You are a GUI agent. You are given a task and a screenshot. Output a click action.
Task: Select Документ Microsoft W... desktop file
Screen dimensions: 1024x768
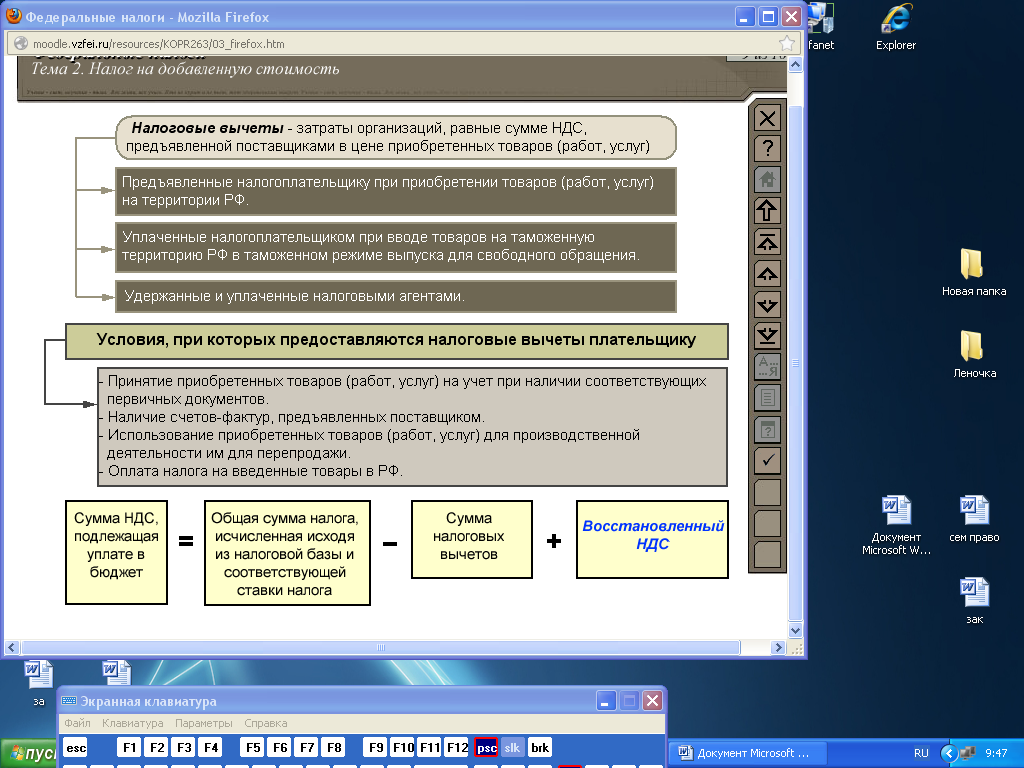point(896,526)
